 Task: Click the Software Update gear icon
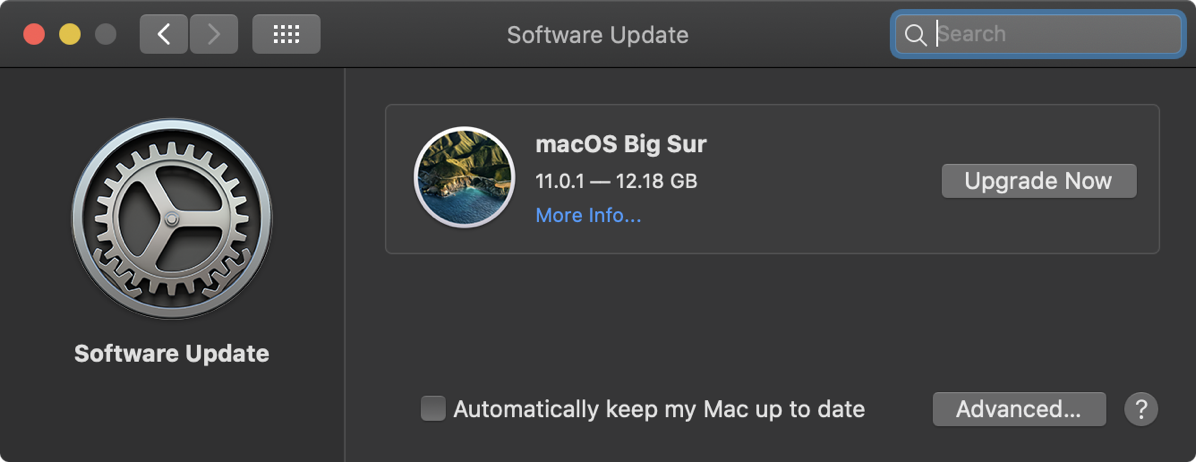172,219
